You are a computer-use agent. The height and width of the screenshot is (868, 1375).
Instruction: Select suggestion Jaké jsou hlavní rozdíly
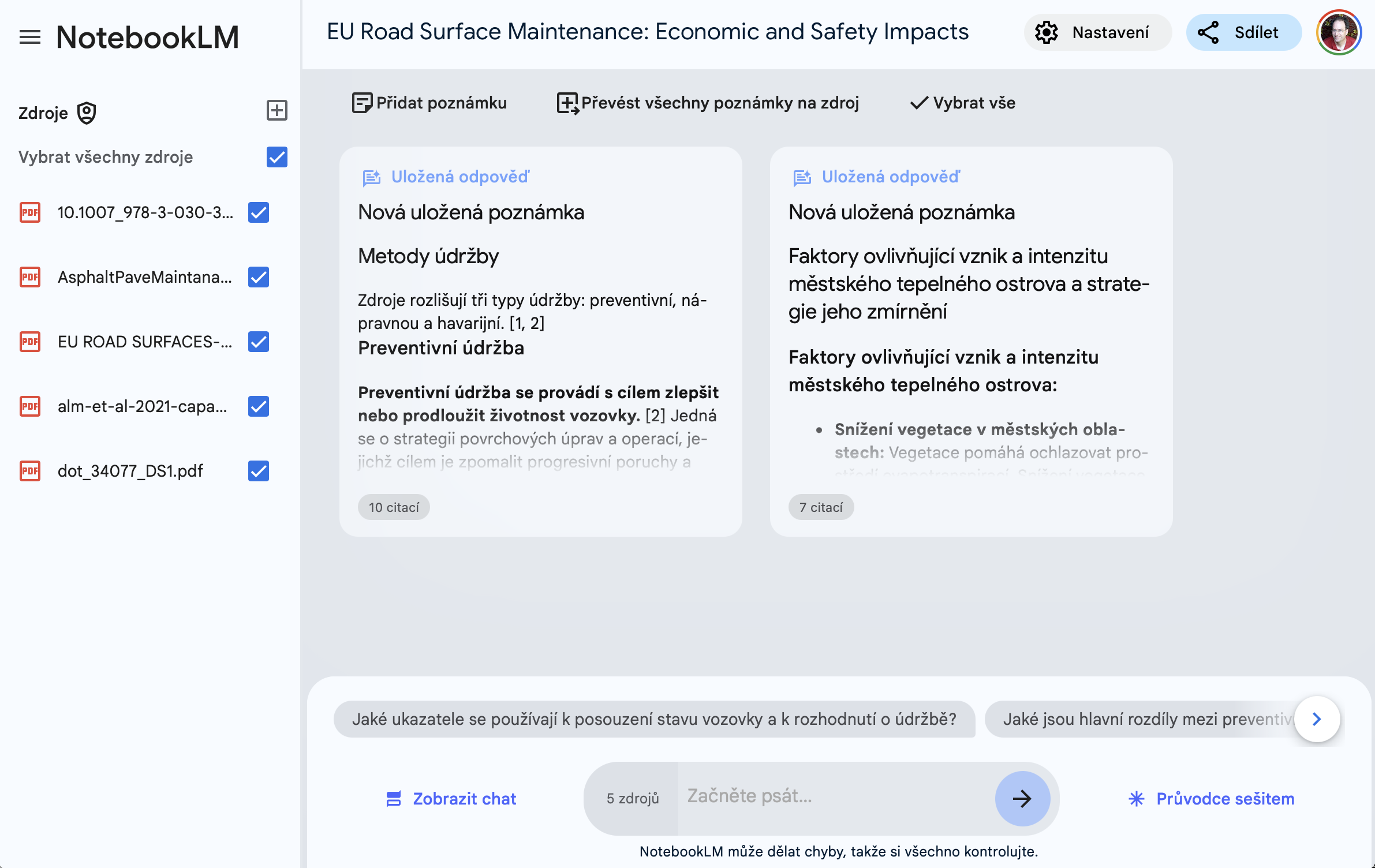point(1140,719)
